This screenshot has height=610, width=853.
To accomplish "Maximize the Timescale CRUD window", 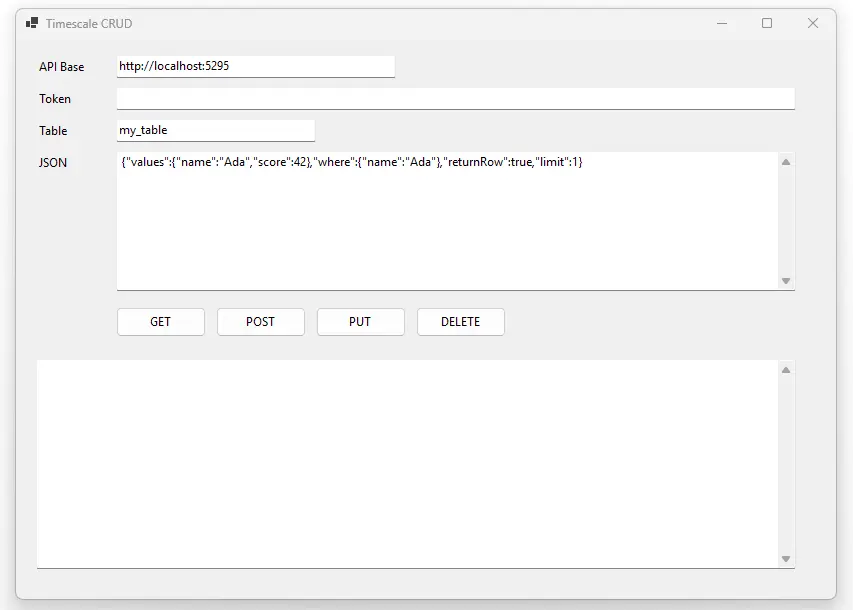I will 767,23.
